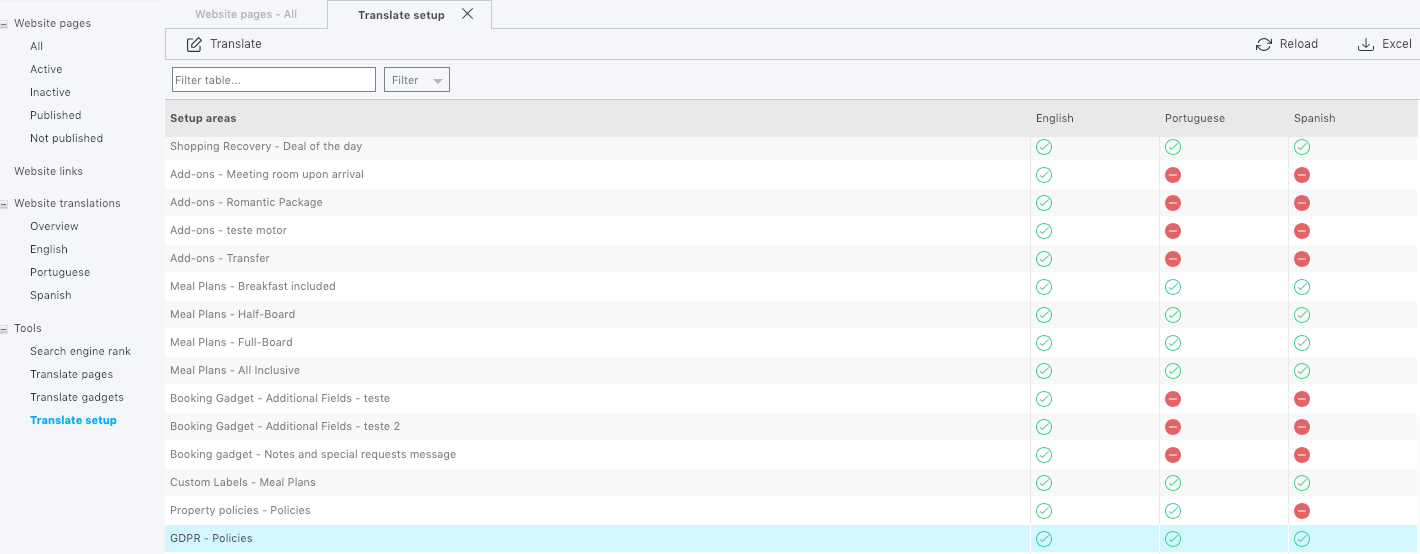Viewport: 1420px width, 554px height.
Task: Open Active website pages
Action: pyautogui.click(x=46, y=69)
